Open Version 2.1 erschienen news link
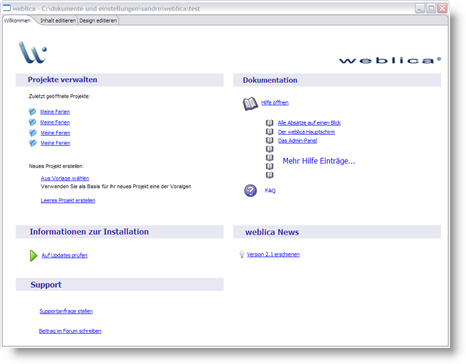 (273, 255)
